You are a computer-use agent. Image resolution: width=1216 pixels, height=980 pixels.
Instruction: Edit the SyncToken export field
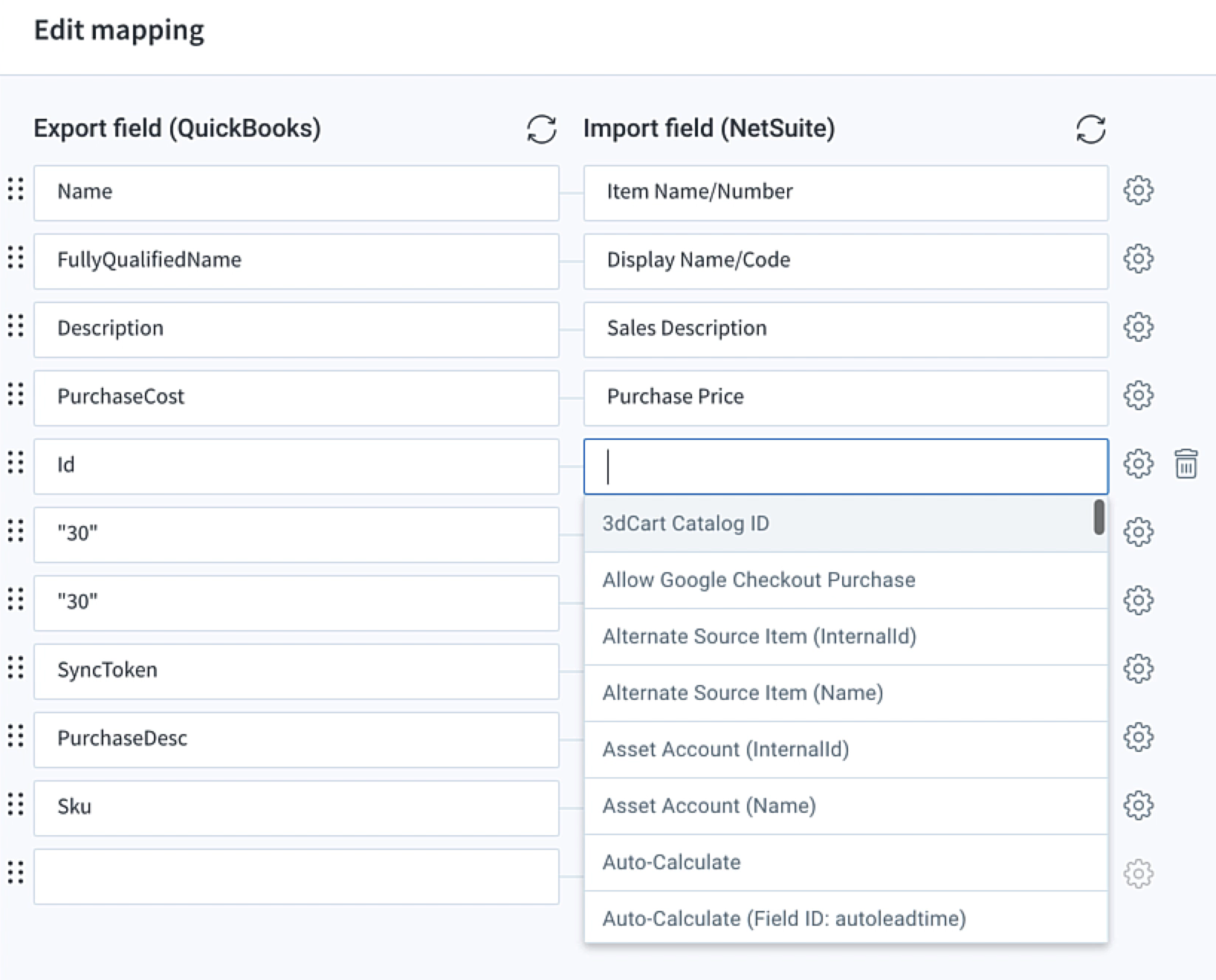point(296,672)
